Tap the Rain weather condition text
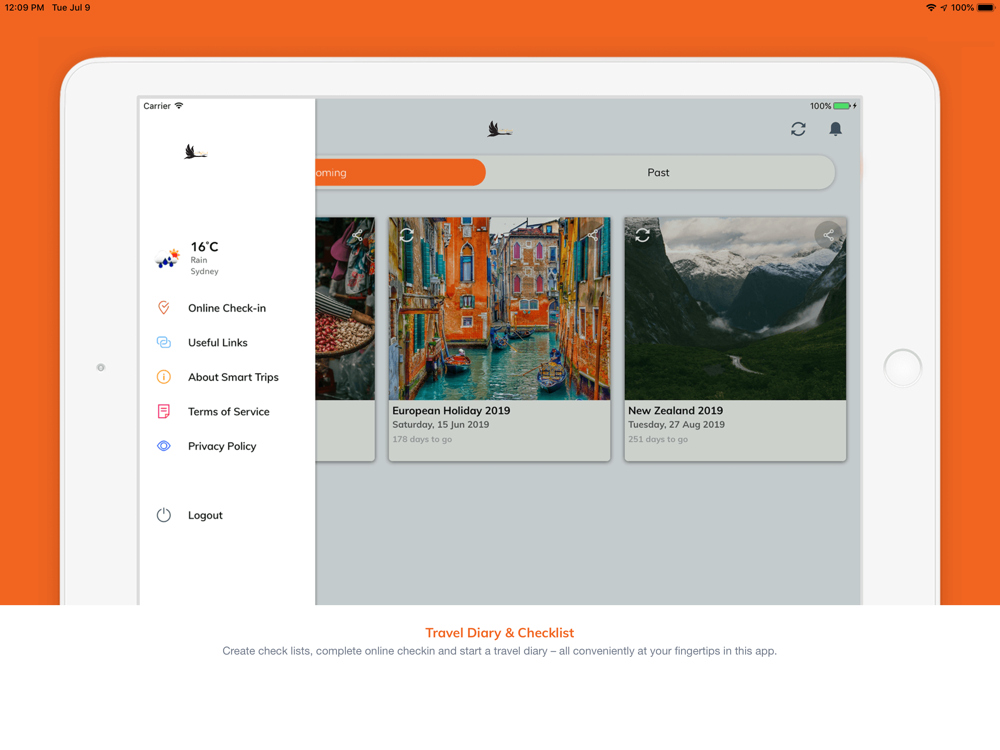Image resolution: width=1000 pixels, height=750 pixels. tap(198, 260)
